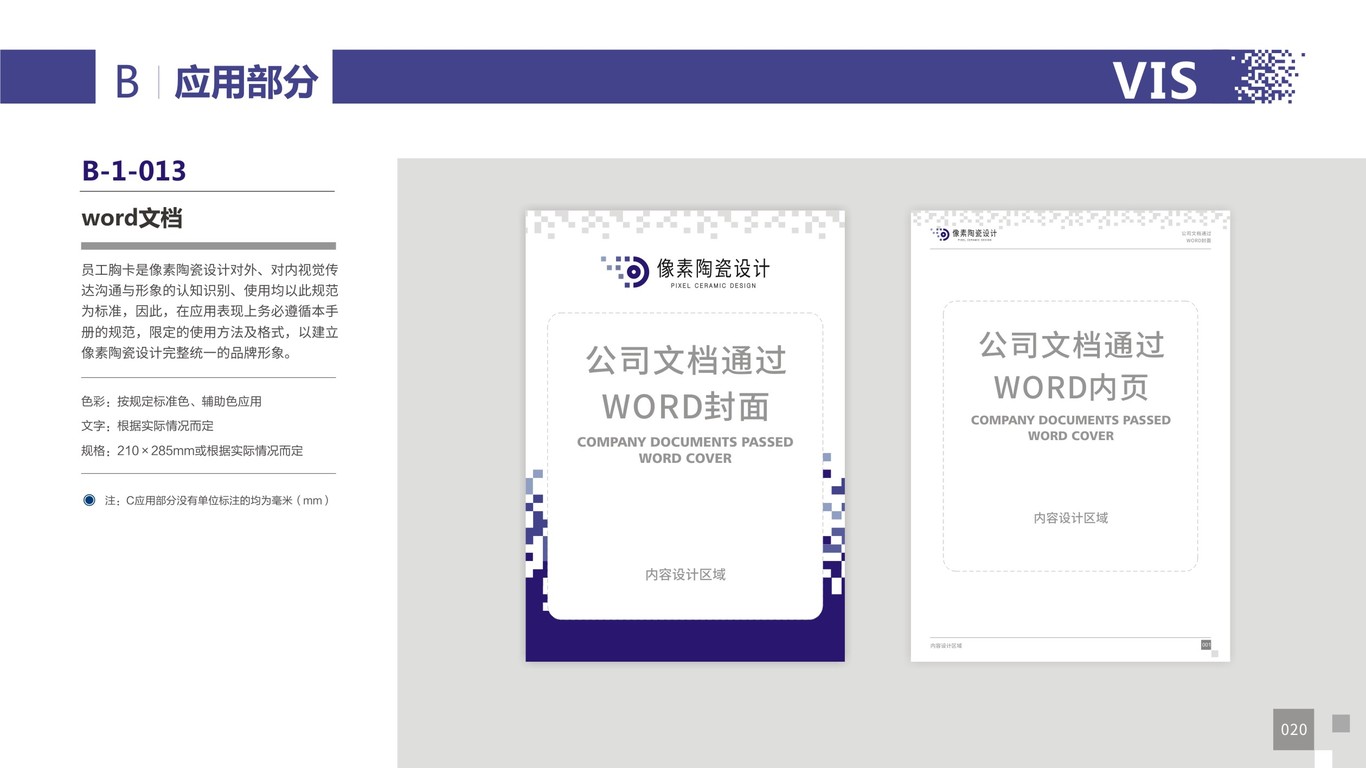The width and height of the screenshot is (1366, 768).
Task: Click the gray square beside page number 020
Action: coord(1341,723)
